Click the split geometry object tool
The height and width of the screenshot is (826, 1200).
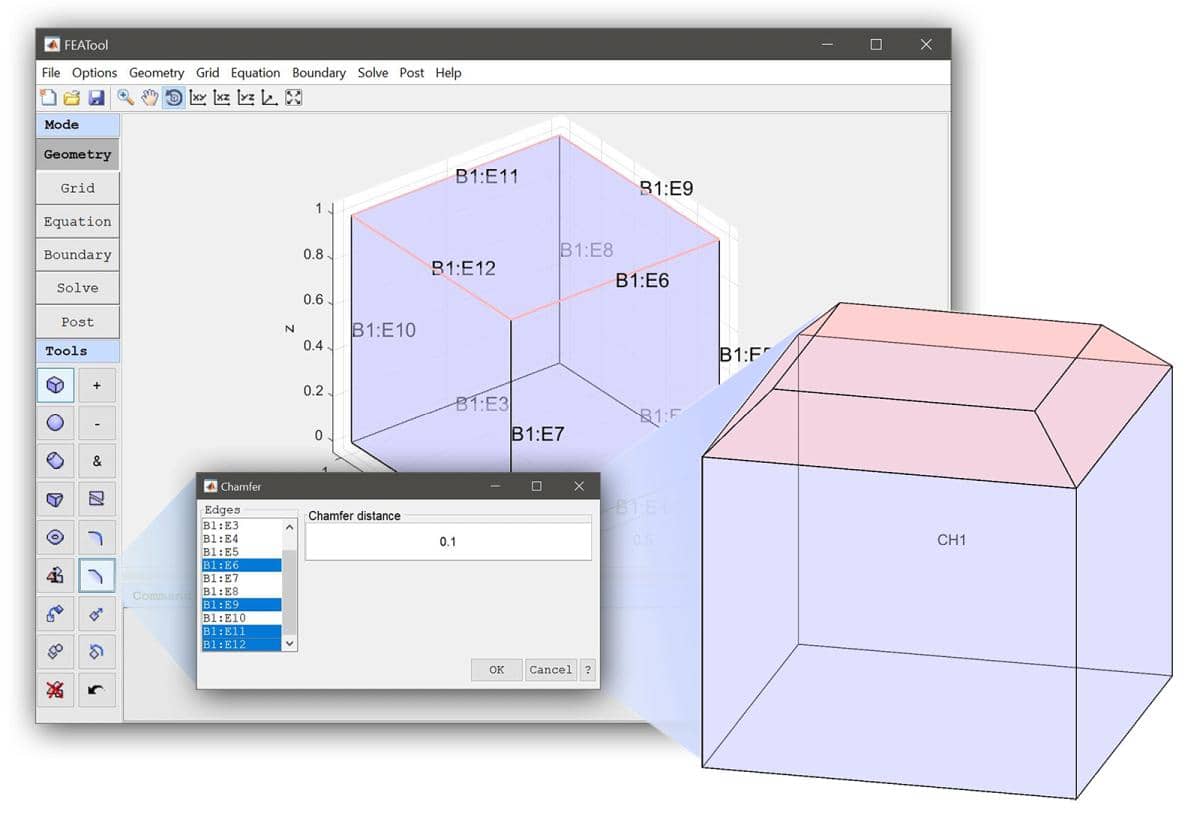(97, 499)
